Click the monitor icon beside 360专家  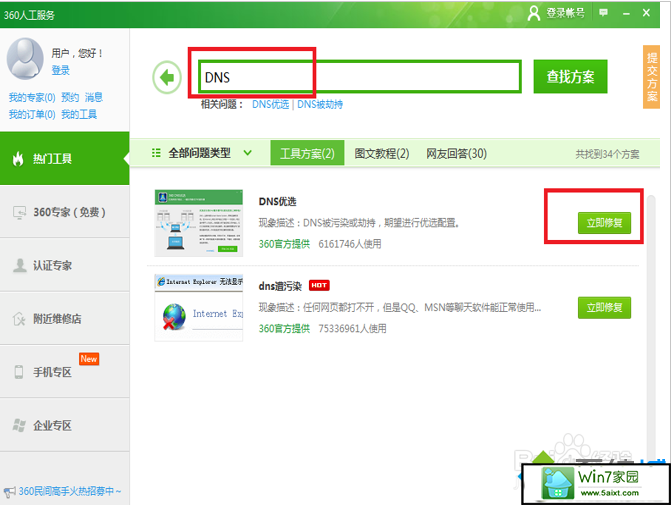coord(19,212)
